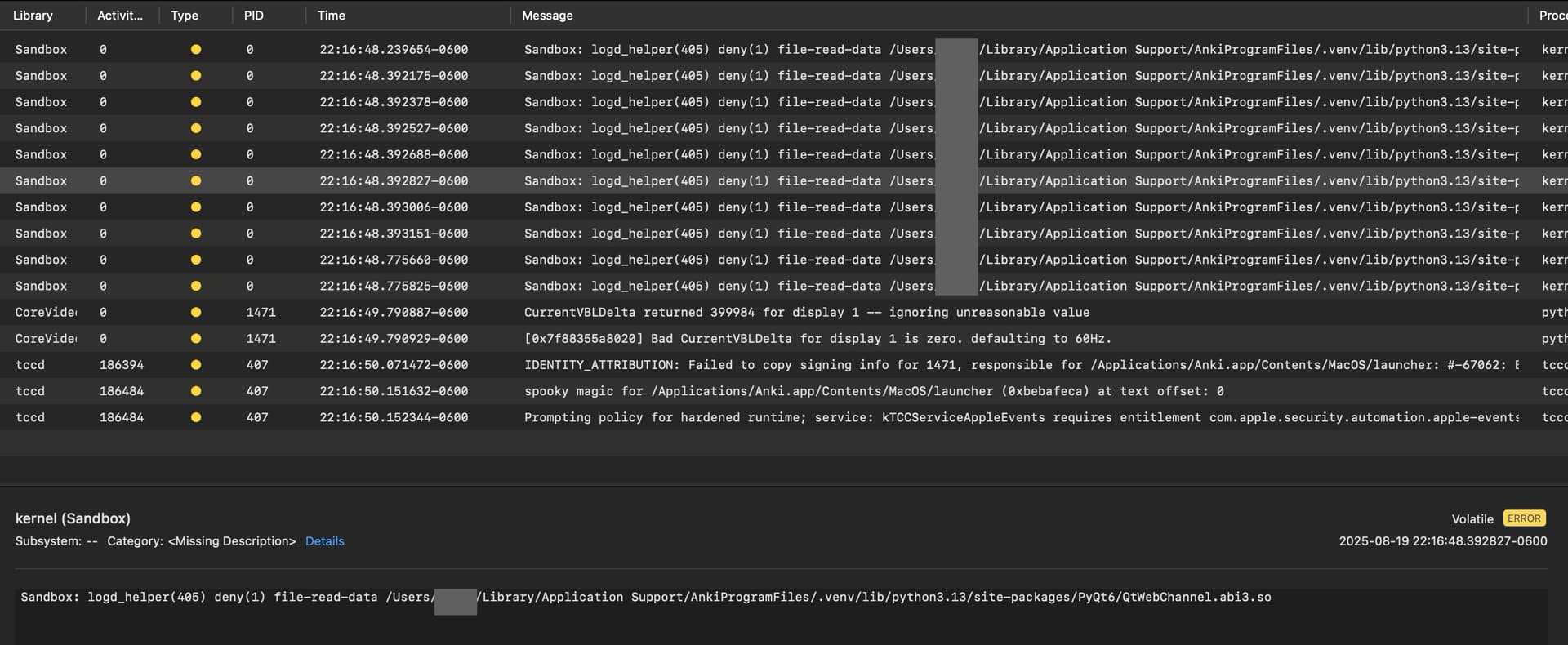The height and width of the screenshot is (645, 1568).
Task: Click the ERROR badge in detail pane
Action: 1524,518
